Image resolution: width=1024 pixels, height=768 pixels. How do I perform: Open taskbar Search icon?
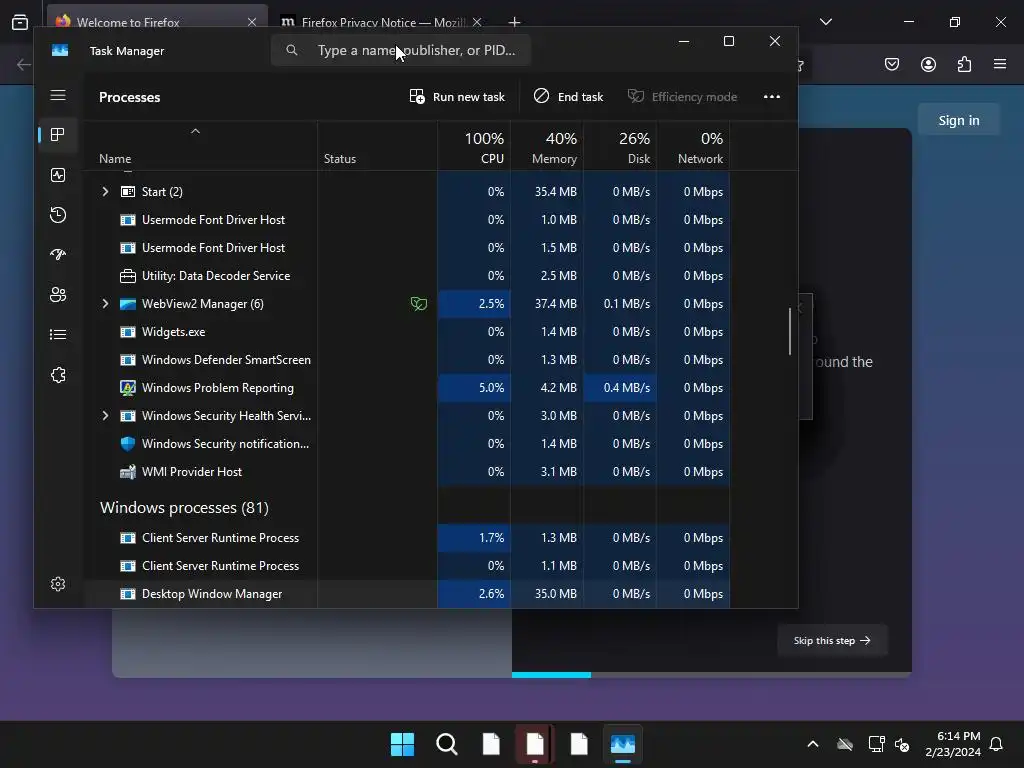tap(447, 744)
